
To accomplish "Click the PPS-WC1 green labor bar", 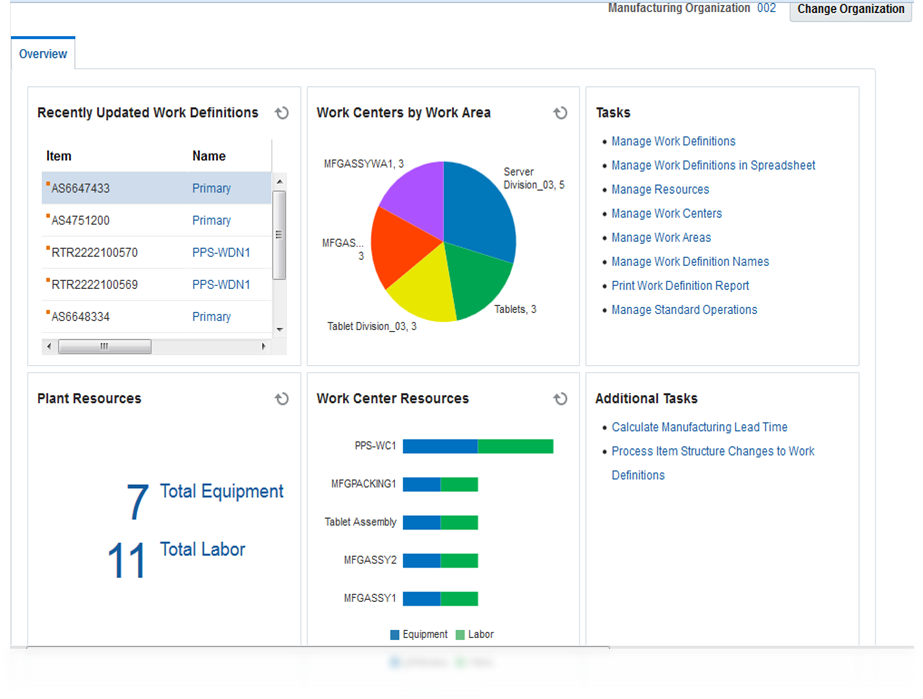I will click(515, 446).
